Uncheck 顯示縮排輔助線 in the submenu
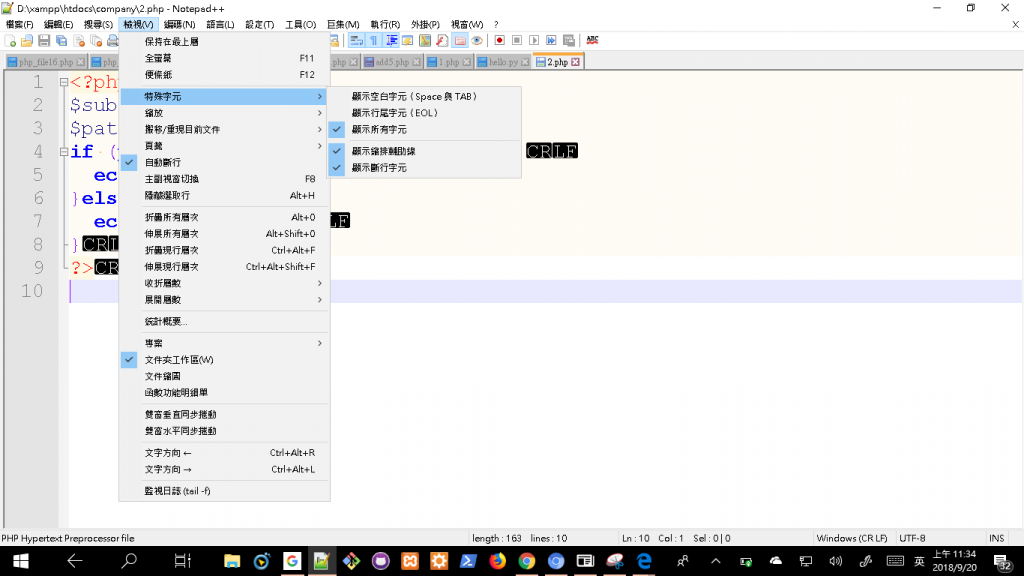The height and width of the screenshot is (576, 1024). click(424, 151)
